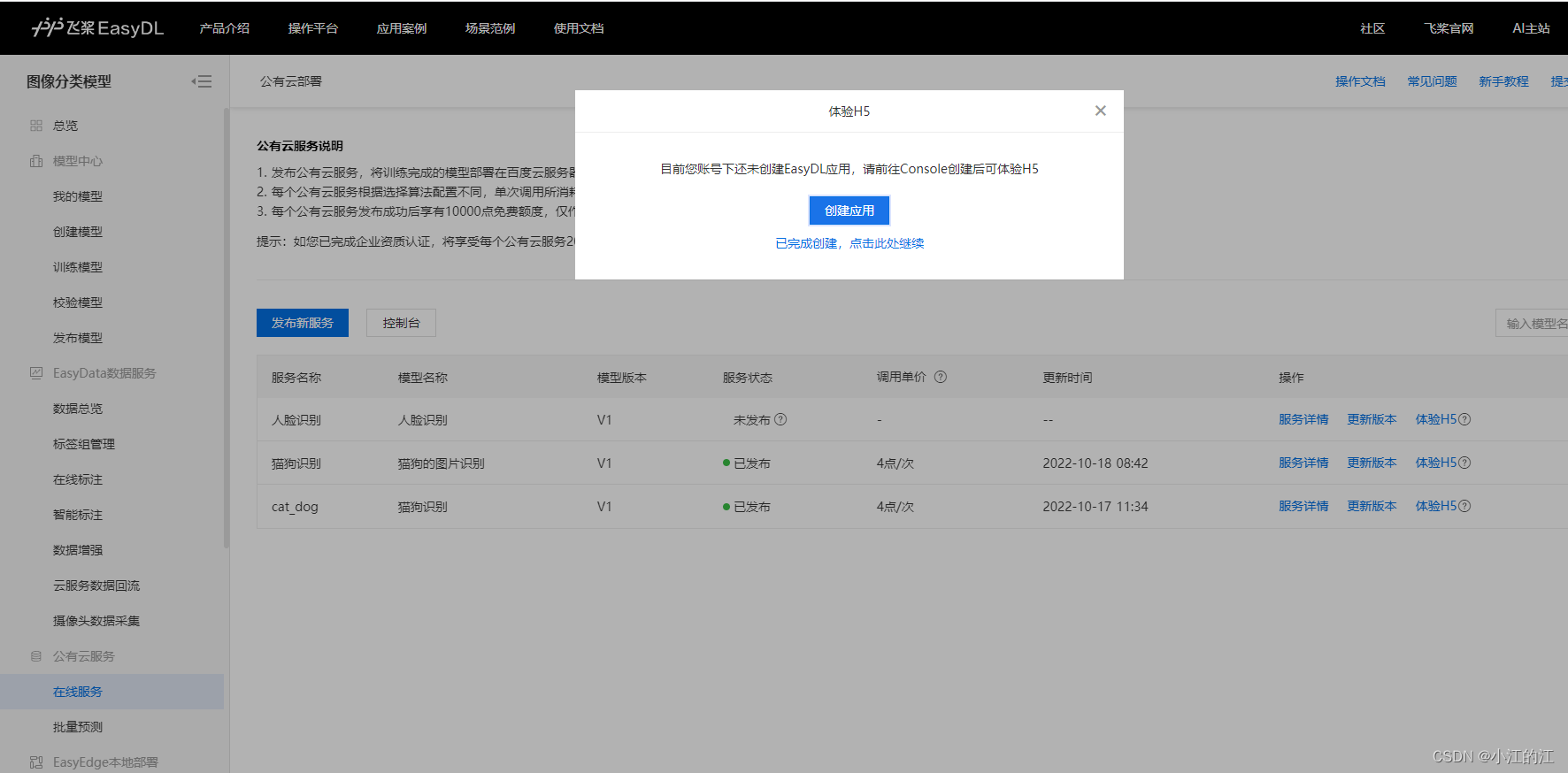Select 我的模型 in the sidebar
The image size is (1568, 773).
click(x=78, y=196)
